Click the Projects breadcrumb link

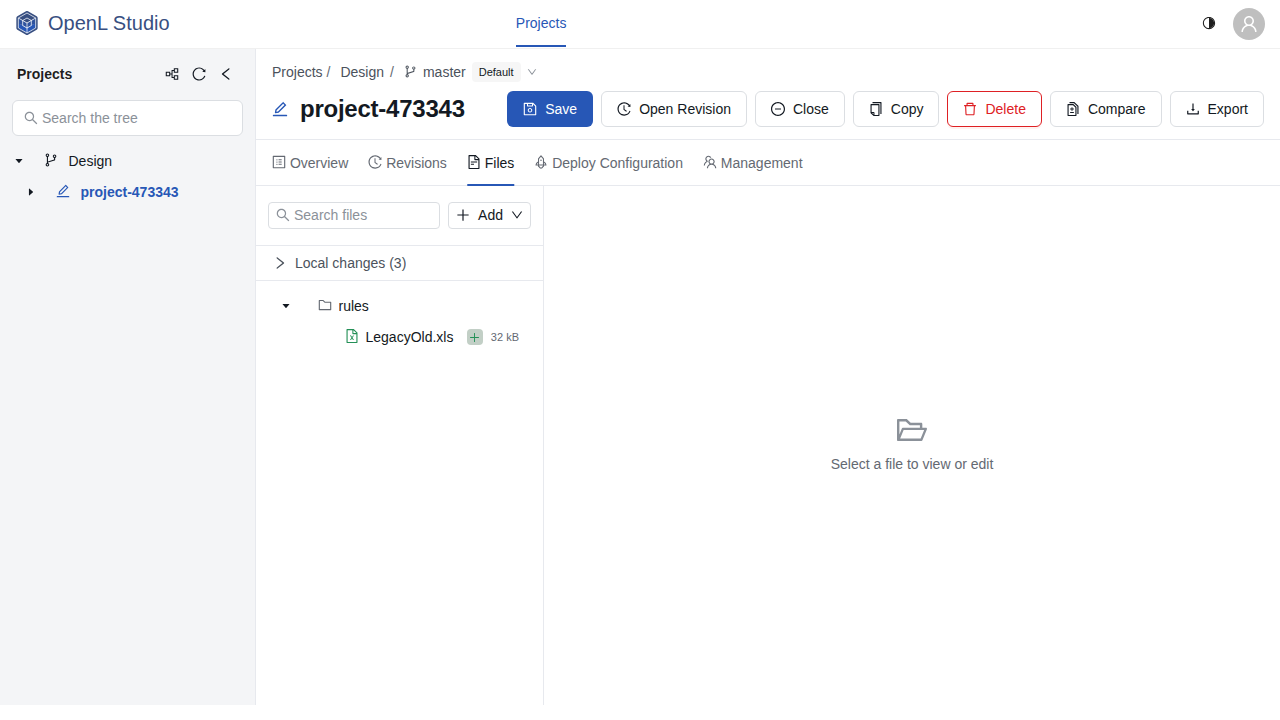(297, 72)
